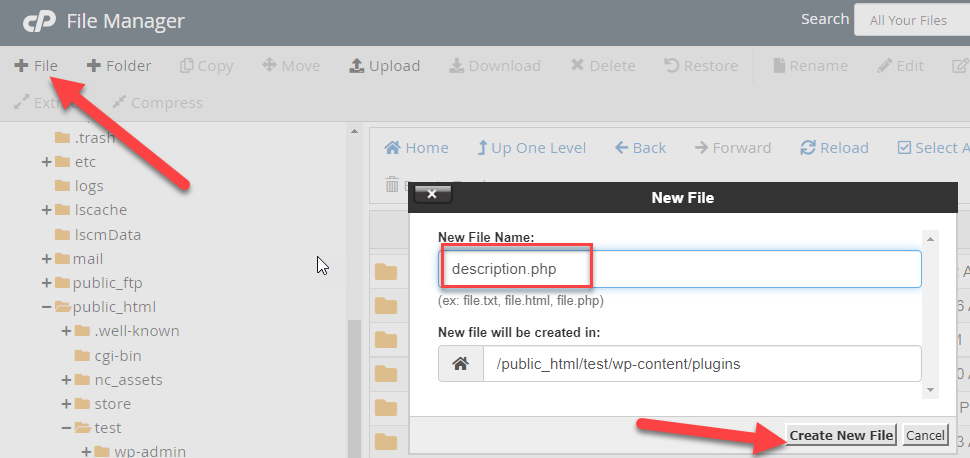
Task: Collapse the public_html folder
Action: pyautogui.click(x=46, y=307)
